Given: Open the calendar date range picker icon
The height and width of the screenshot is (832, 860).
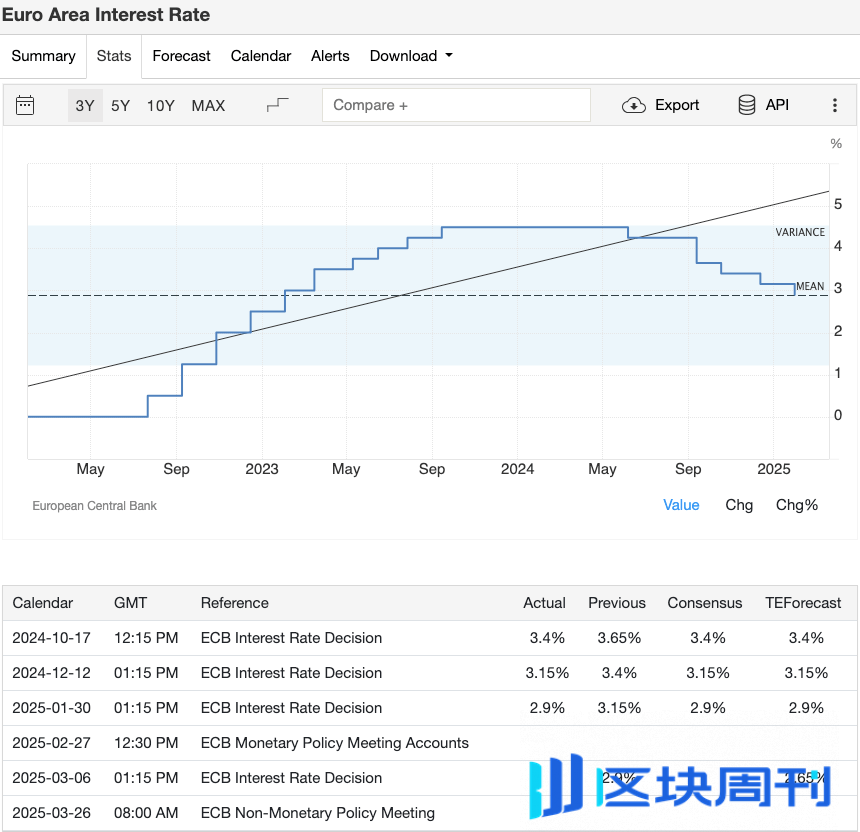Looking at the screenshot, I should point(25,105).
